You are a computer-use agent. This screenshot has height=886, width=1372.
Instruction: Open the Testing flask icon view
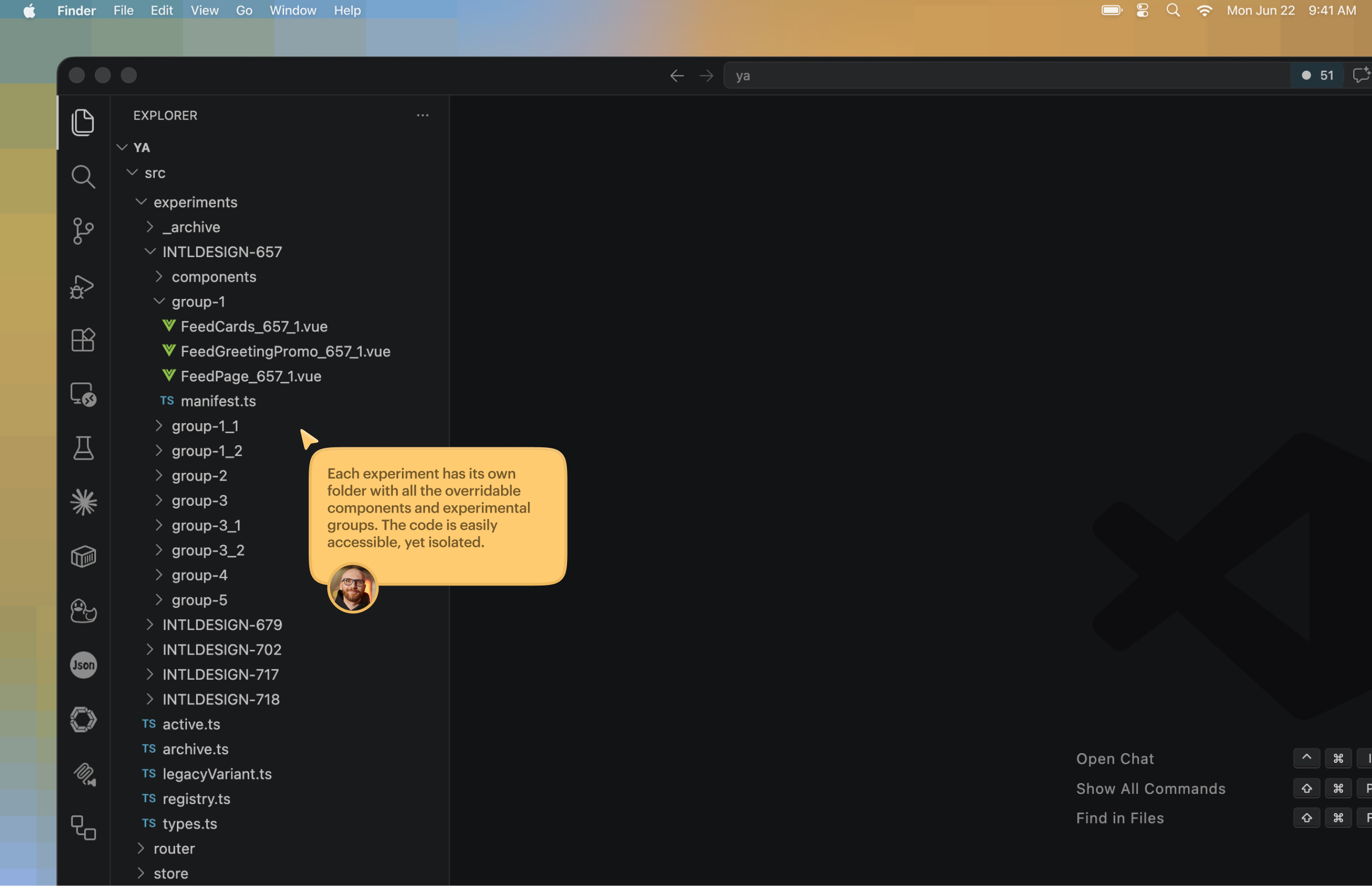point(83,448)
